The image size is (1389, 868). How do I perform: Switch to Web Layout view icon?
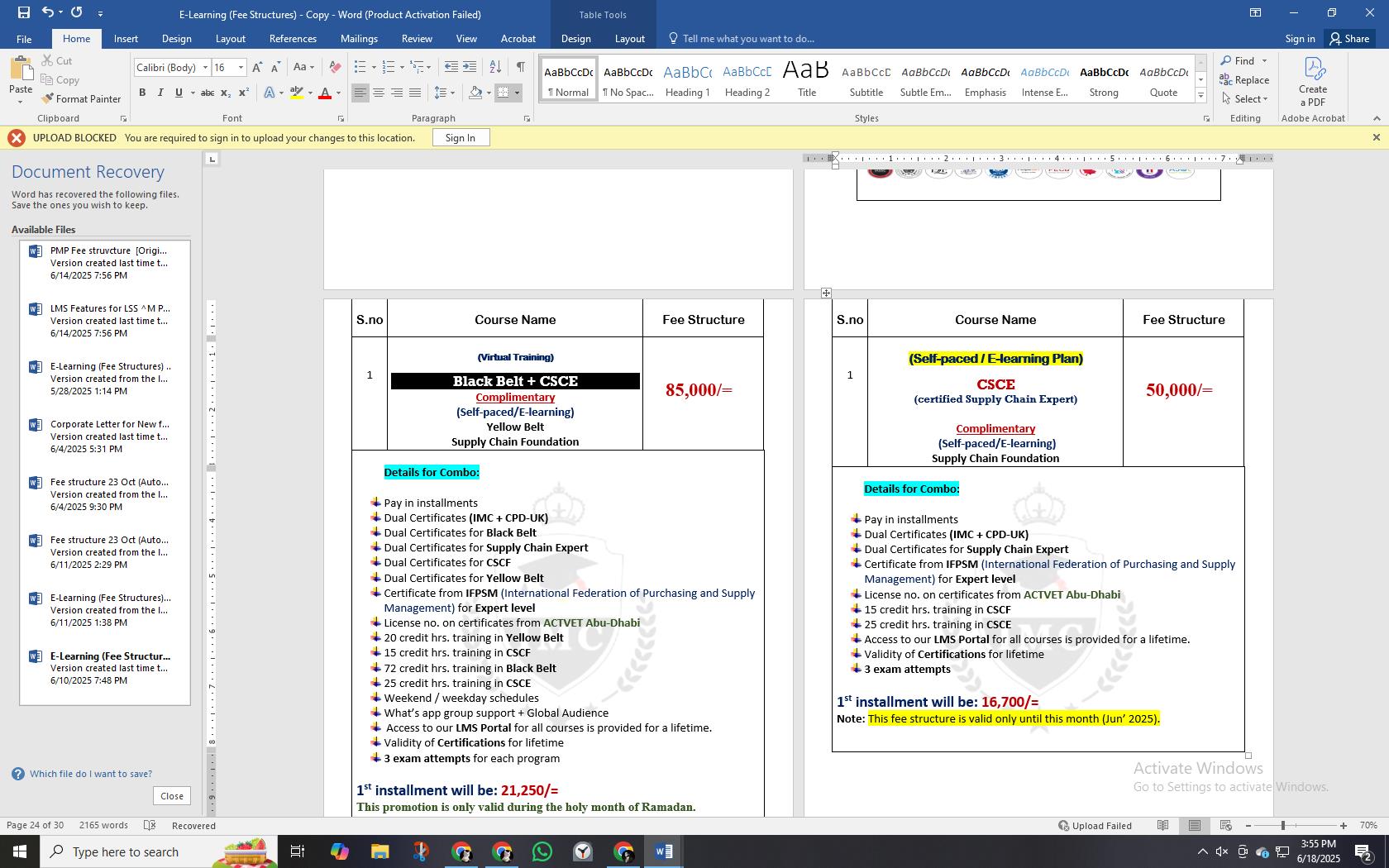tap(1226, 825)
